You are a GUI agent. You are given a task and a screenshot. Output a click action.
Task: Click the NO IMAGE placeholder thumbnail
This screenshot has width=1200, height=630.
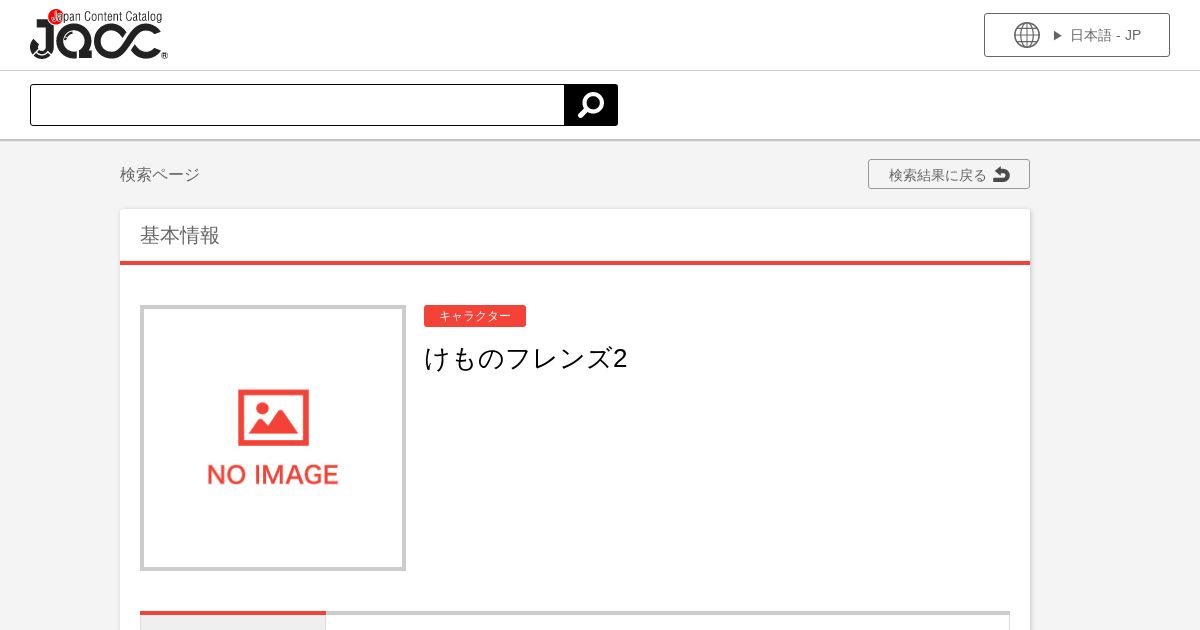point(273,438)
